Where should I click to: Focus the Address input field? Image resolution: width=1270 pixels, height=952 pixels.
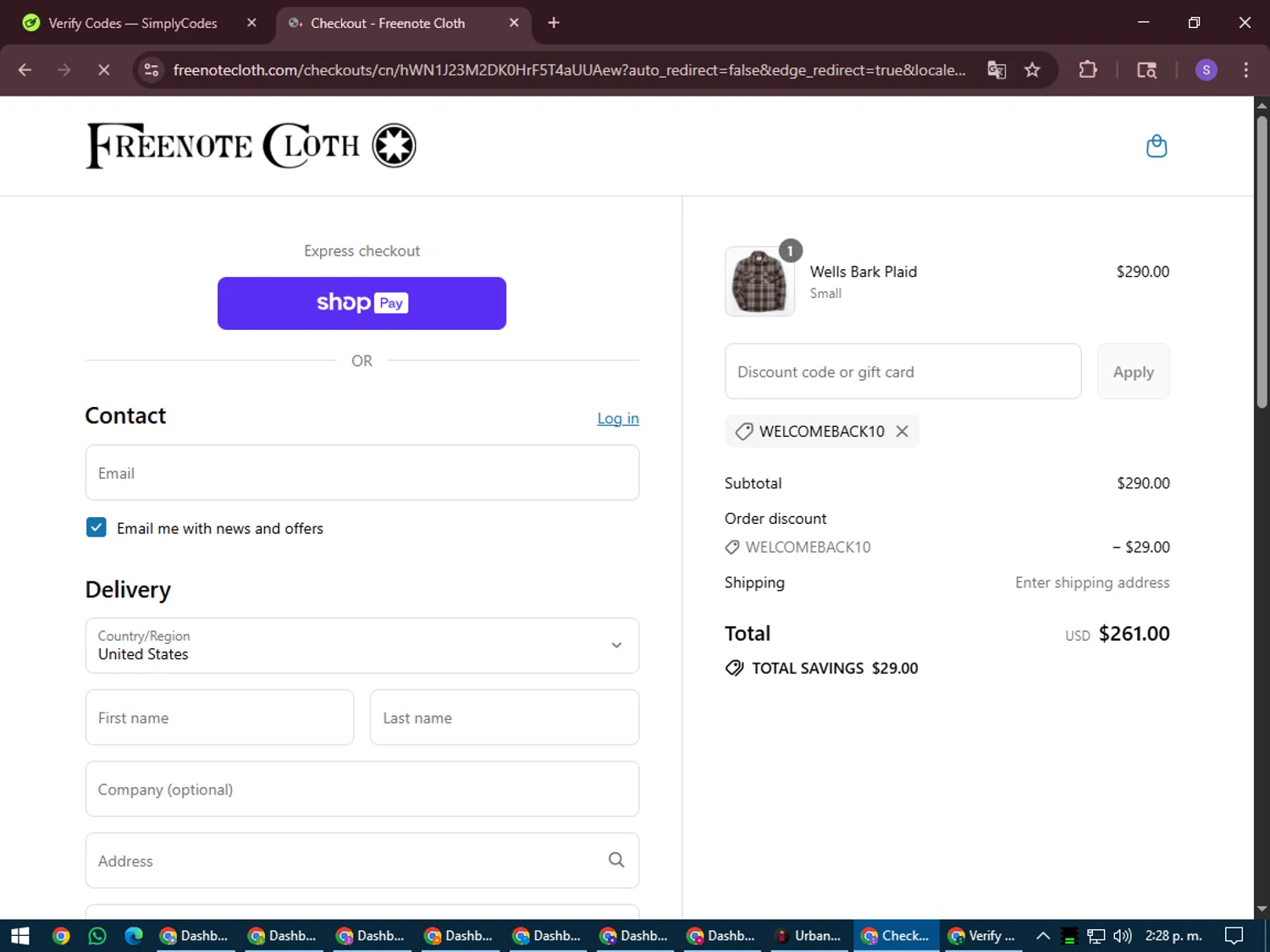pos(362,861)
